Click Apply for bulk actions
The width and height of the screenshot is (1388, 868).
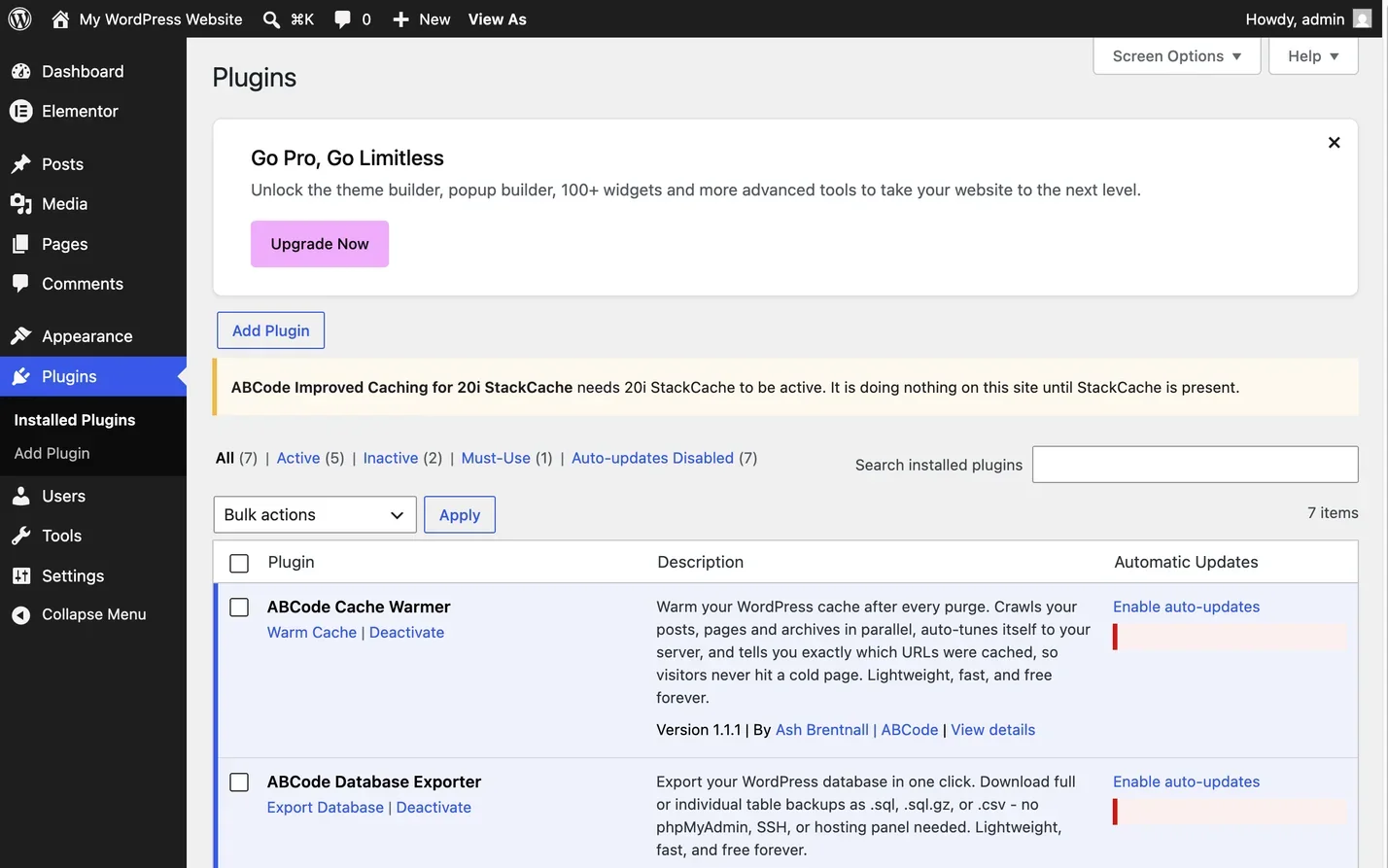pos(460,514)
